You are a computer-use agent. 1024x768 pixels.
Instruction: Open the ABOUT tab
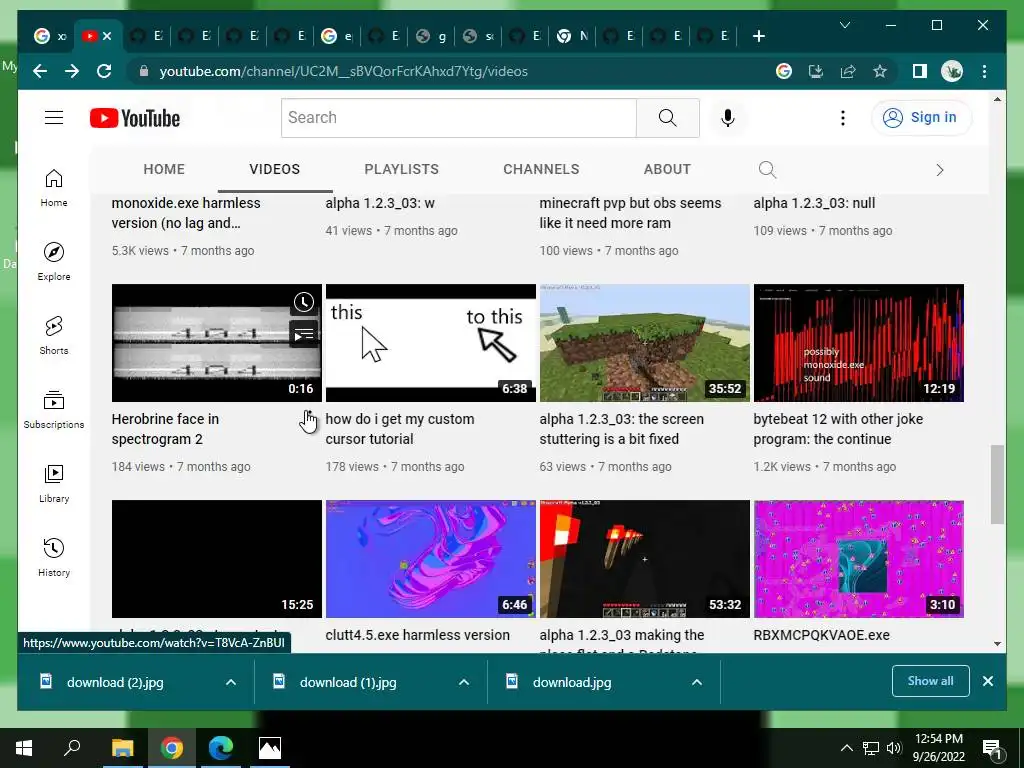pyautogui.click(x=667, y=169)
